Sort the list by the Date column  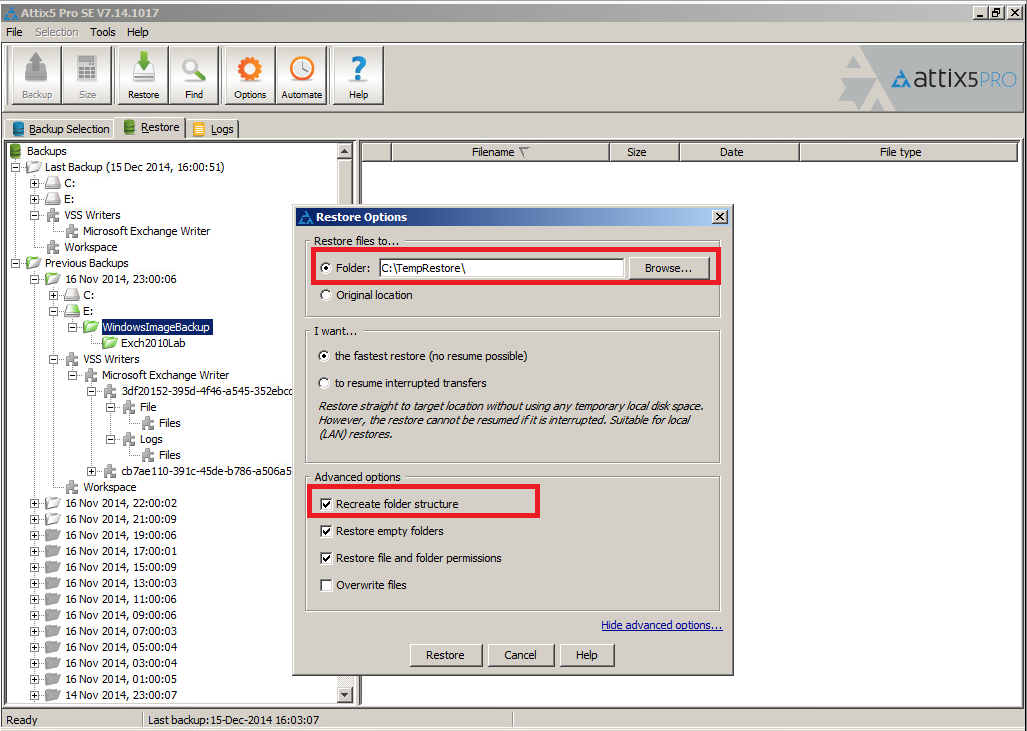click(x=739, y=152)
